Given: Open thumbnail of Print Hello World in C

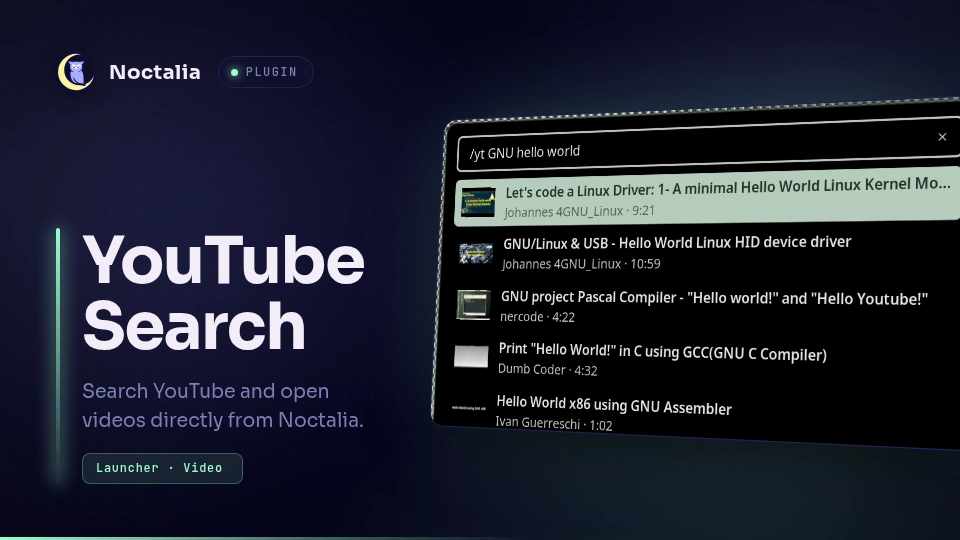Looking at the screenshot, I should (x=471, y=356).
